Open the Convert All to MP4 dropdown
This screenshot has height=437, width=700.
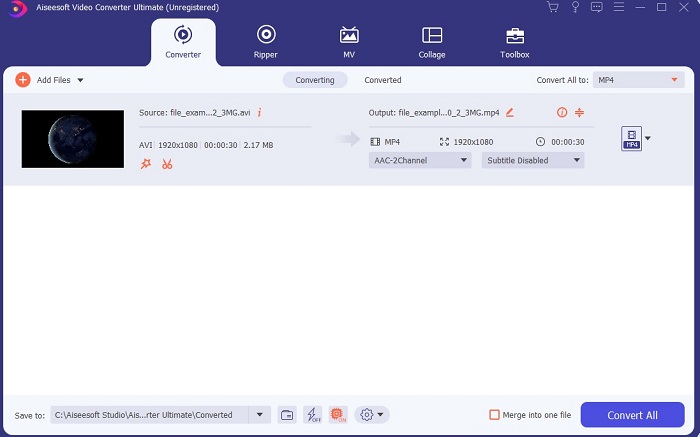click(638, 80)
